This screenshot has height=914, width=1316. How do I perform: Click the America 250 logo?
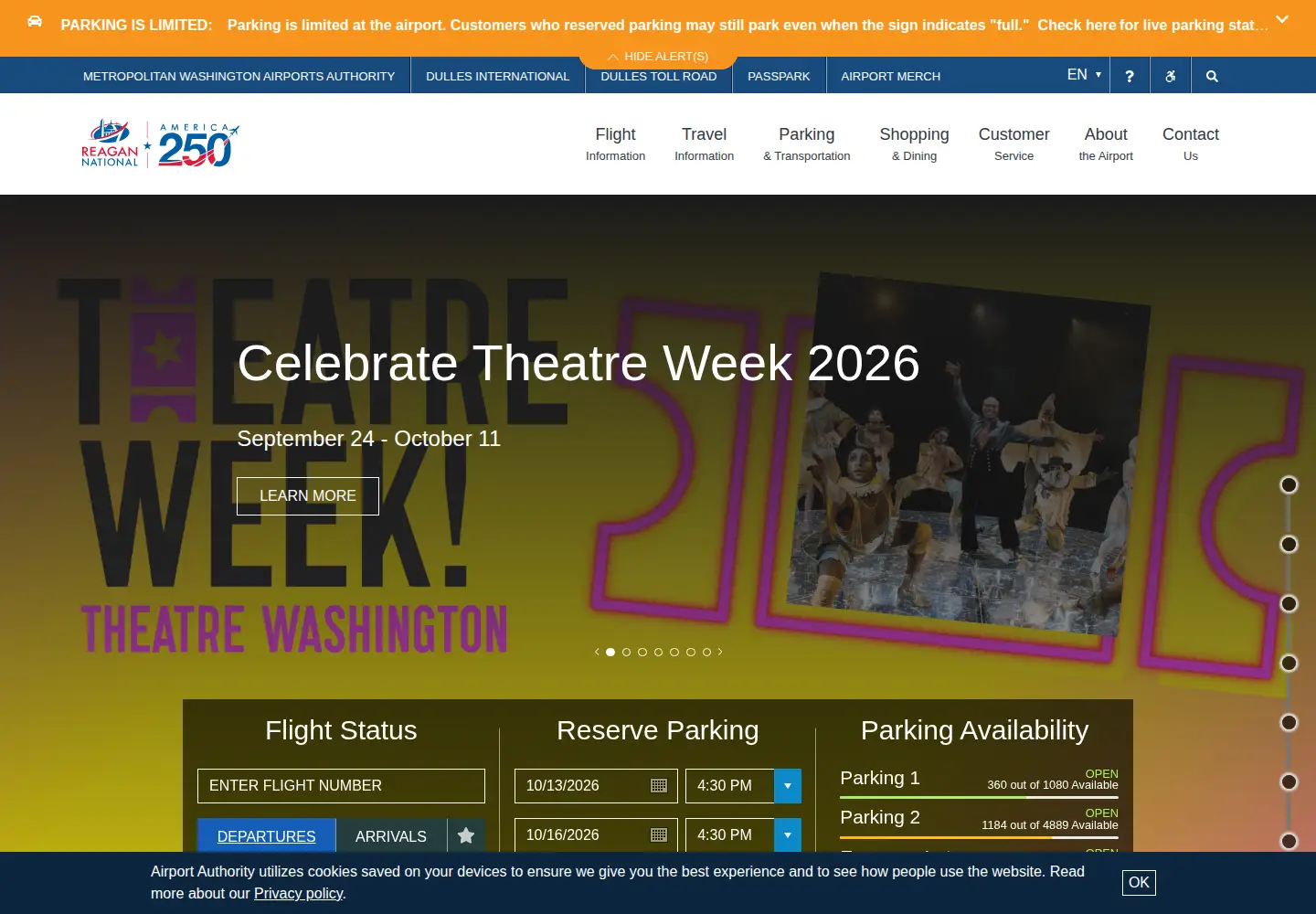198,145
